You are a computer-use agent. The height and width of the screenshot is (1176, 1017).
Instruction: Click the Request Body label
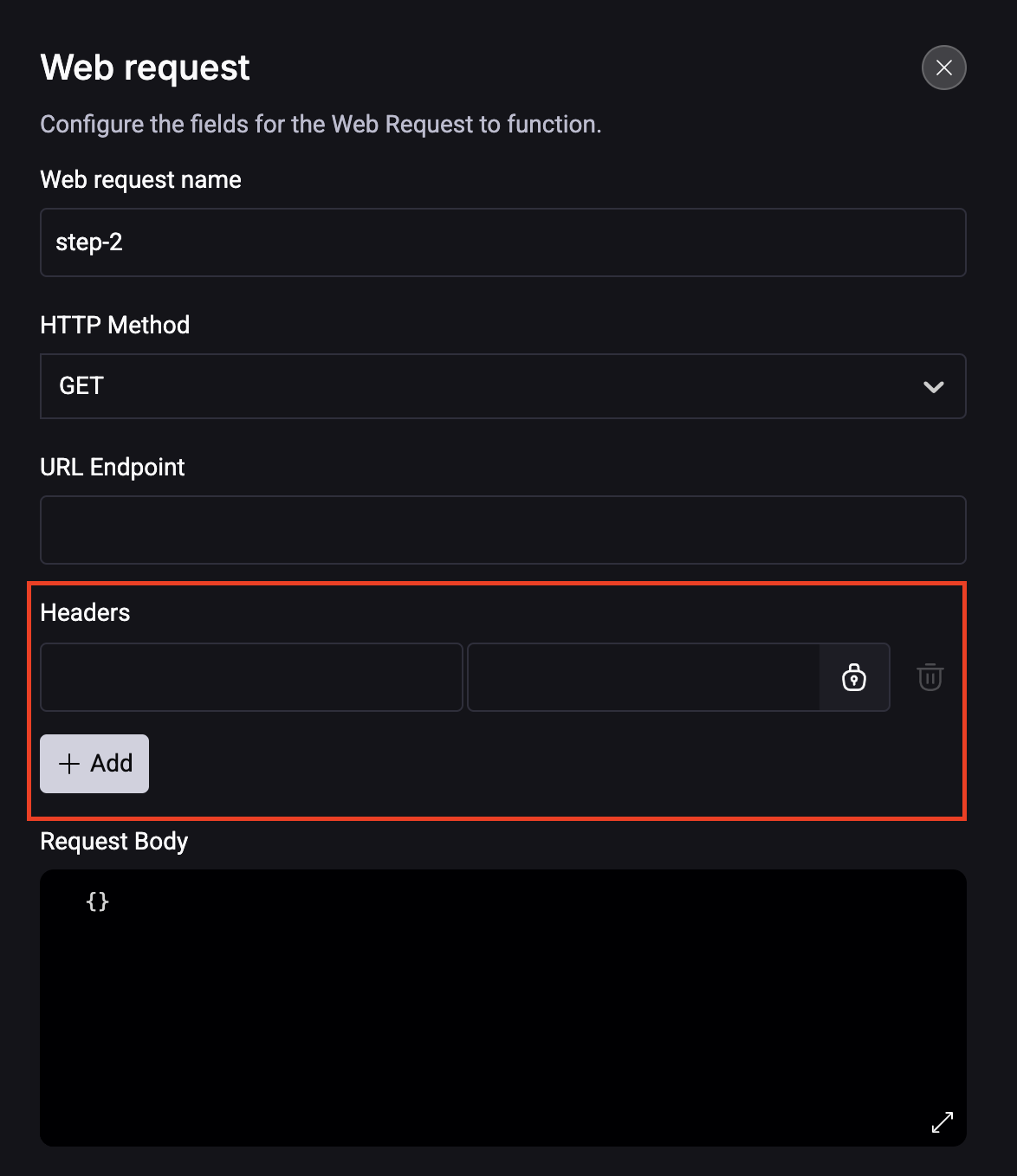click(x=113, y=842)
